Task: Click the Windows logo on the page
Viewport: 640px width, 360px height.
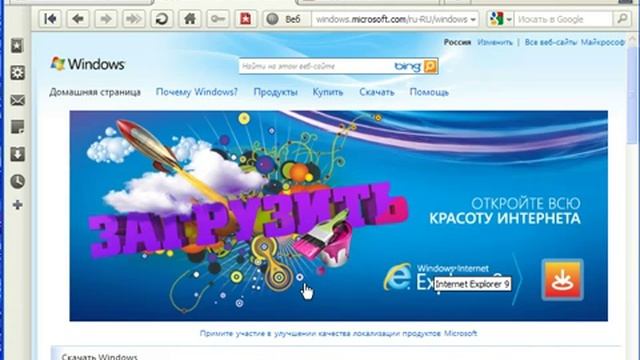Action: tap(88, 64)
